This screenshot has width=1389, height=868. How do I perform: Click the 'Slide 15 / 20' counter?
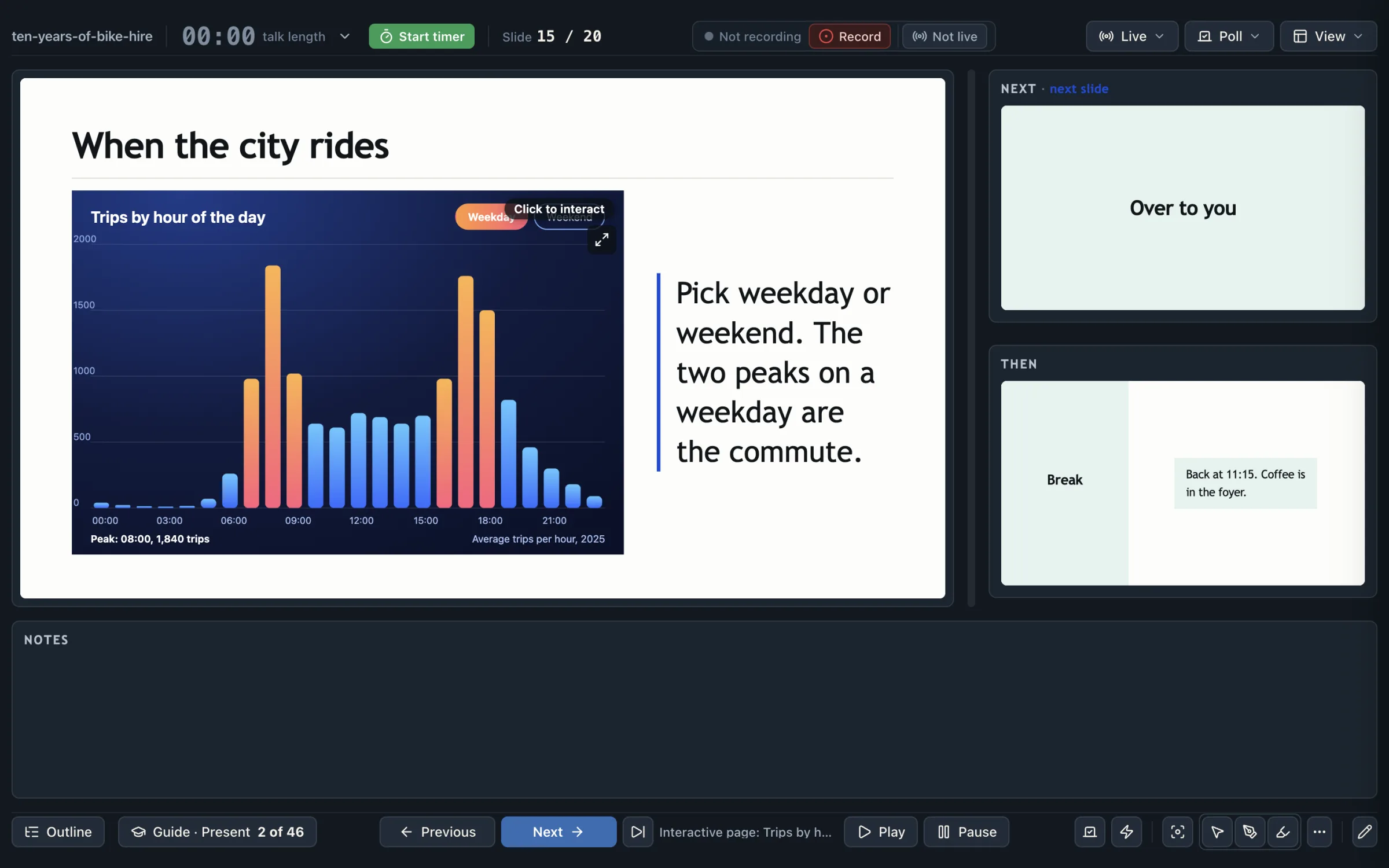552,36
